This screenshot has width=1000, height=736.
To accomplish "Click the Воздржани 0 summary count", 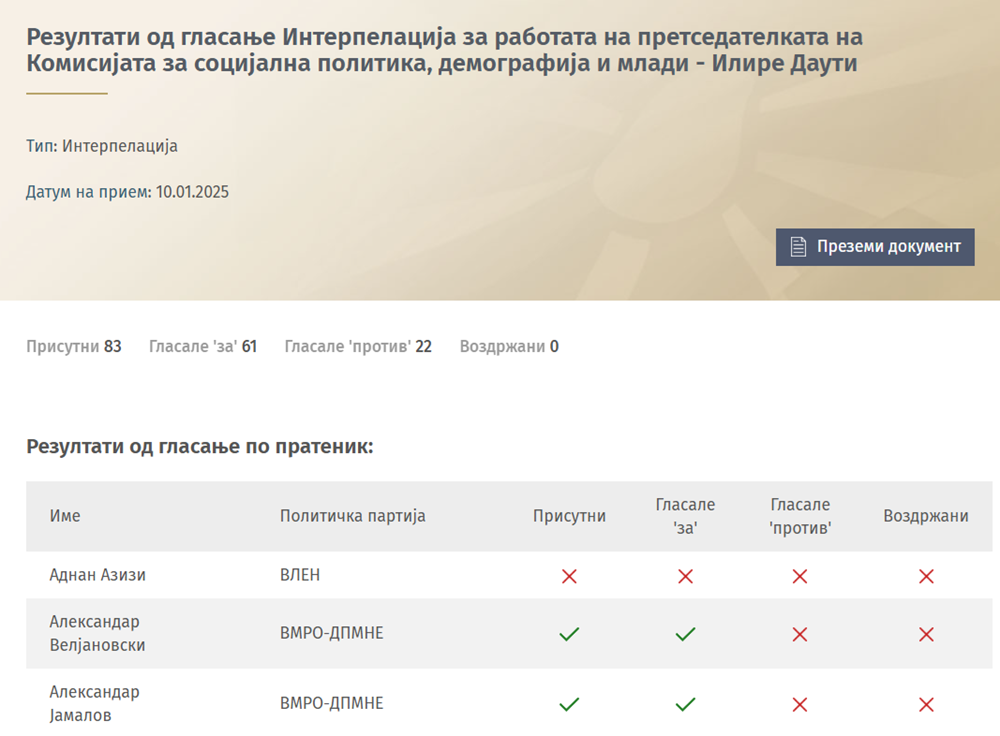I will [509, 347].
